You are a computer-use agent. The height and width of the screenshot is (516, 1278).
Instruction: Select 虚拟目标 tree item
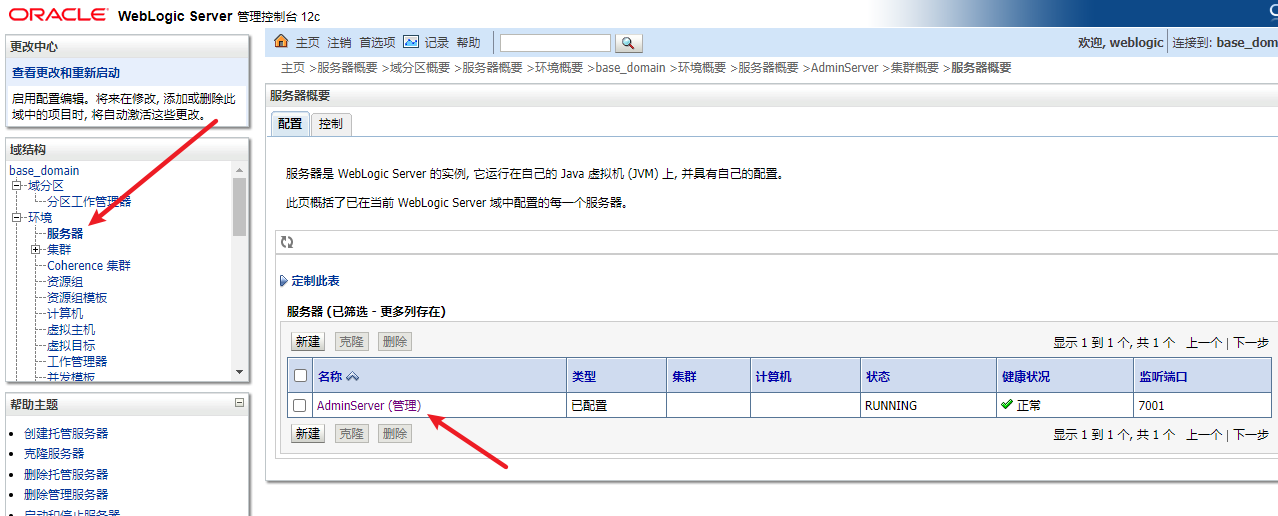tap(71, 345)
